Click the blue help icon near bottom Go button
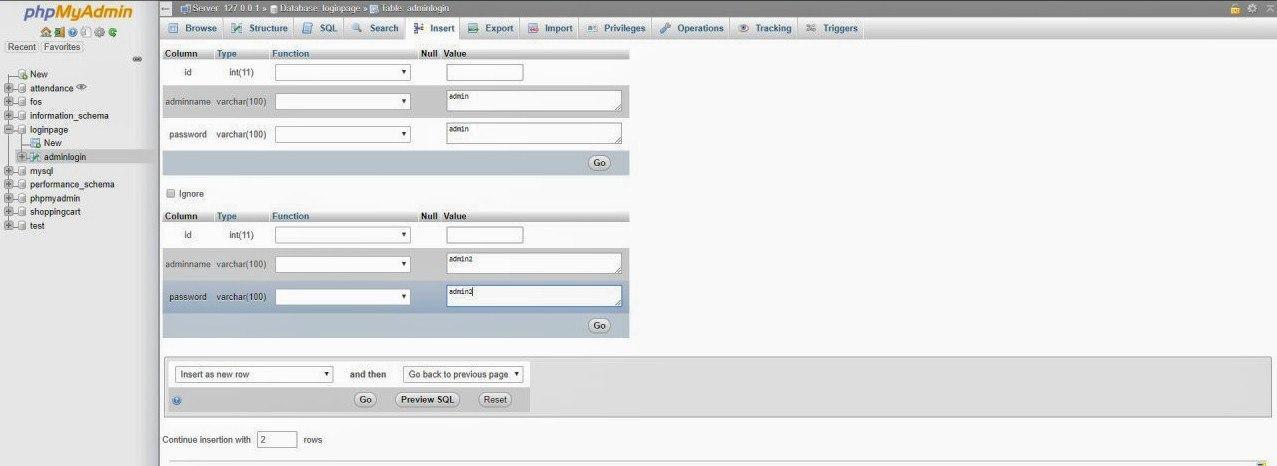Viewport: 1277px width, 466px height. tap(177, 400)
